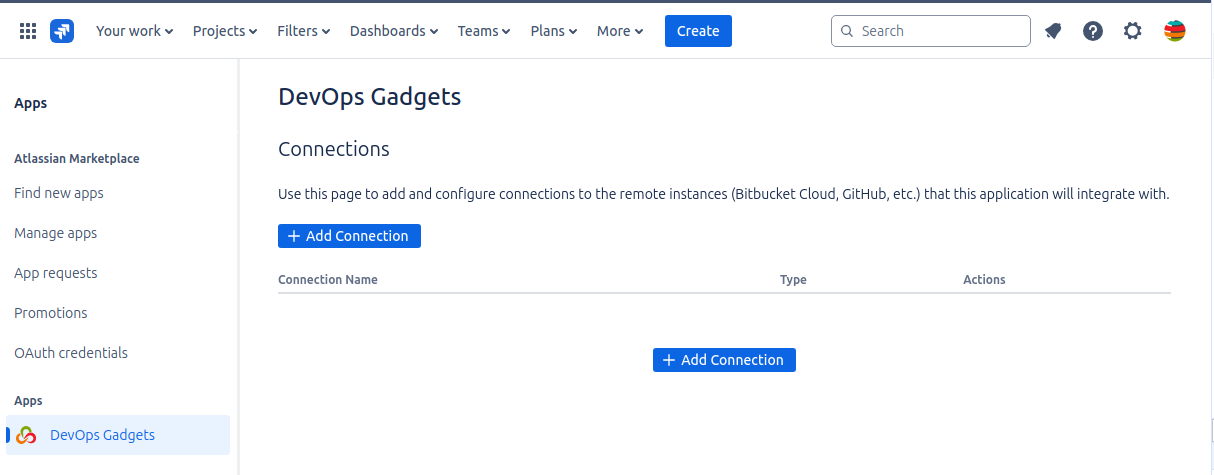Viewport: 1214px width, 475px height.
Task: Open the settings gear icon
Action: click(1132, 31)
